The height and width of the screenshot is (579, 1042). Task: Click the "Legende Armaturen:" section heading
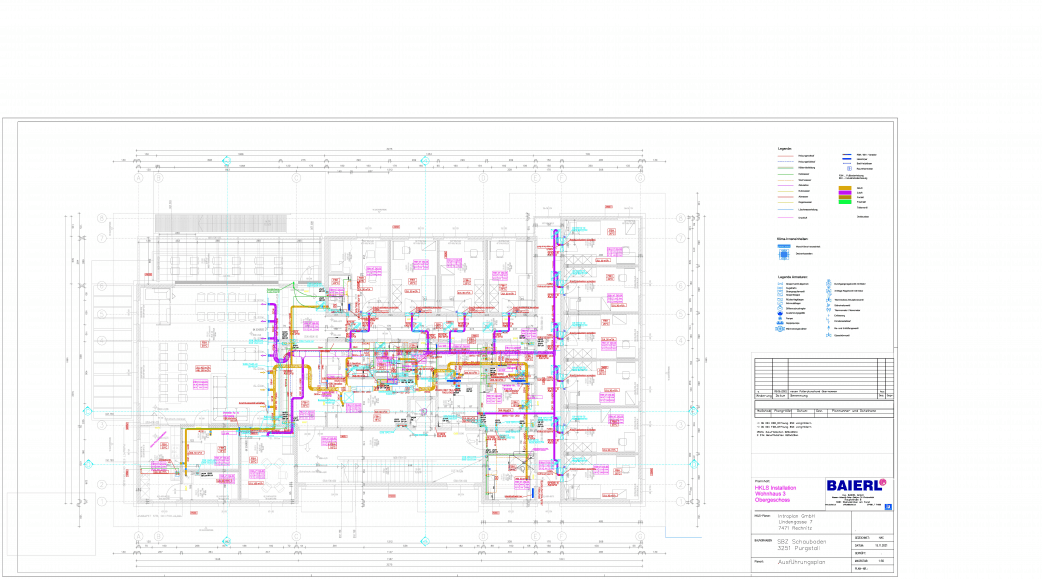[793, 275]
